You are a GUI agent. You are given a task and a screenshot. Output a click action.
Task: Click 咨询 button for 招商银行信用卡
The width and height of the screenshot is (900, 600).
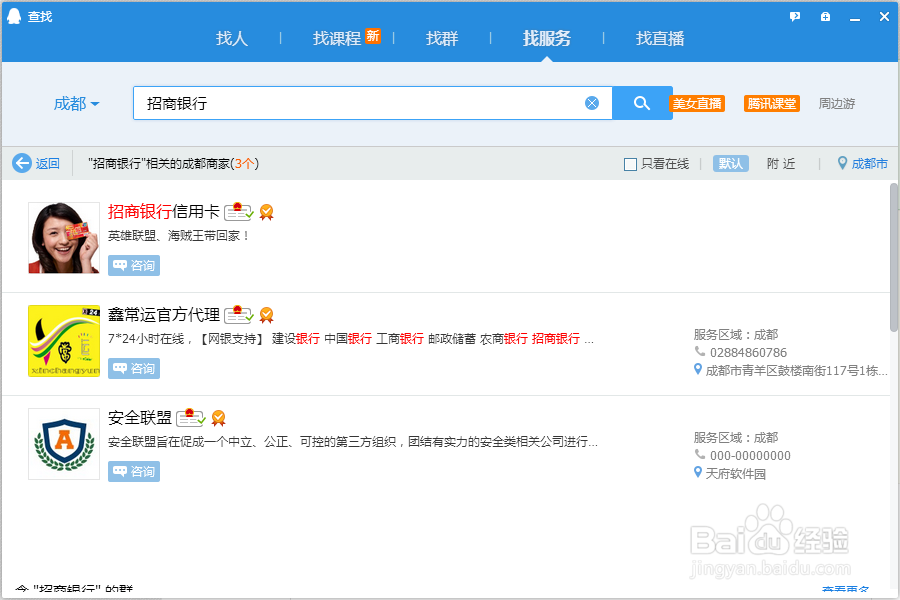134,265
